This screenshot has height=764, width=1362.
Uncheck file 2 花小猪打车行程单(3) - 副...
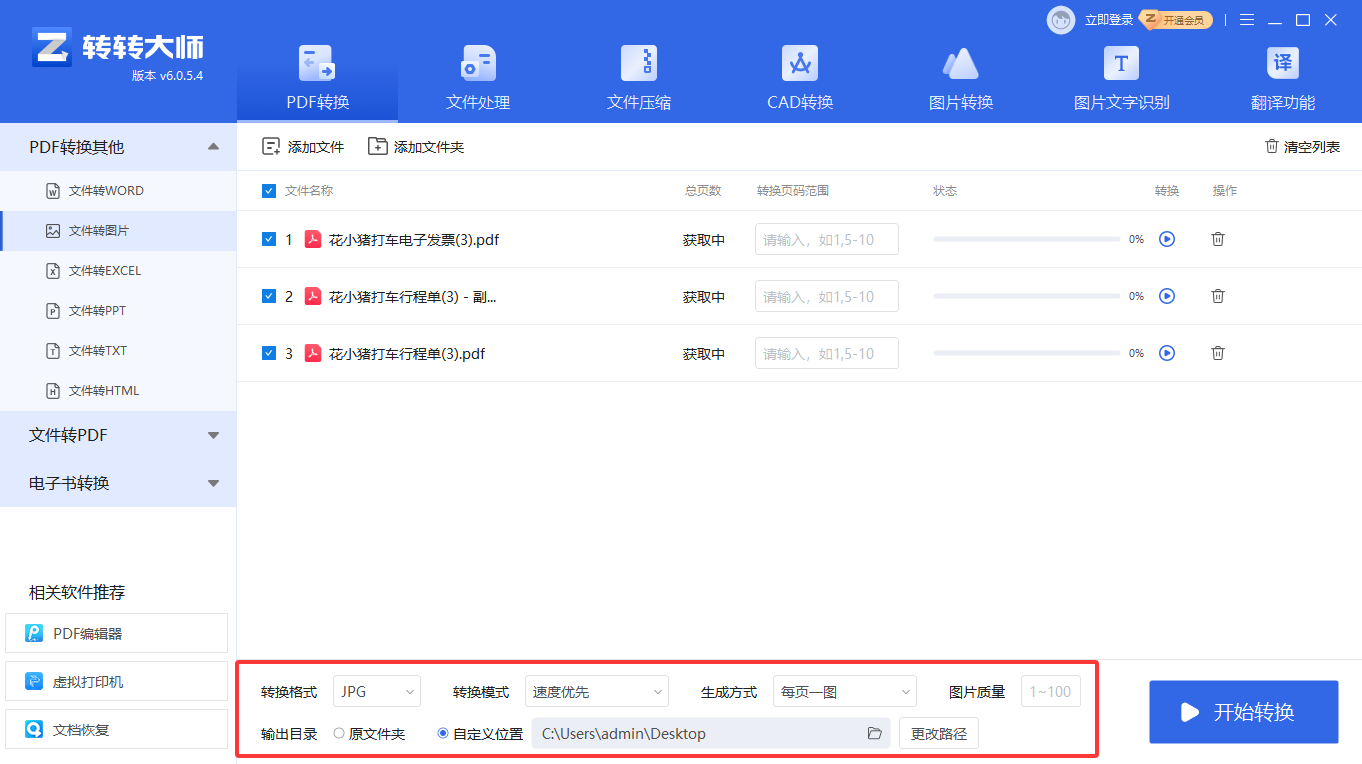click(268, 296)
